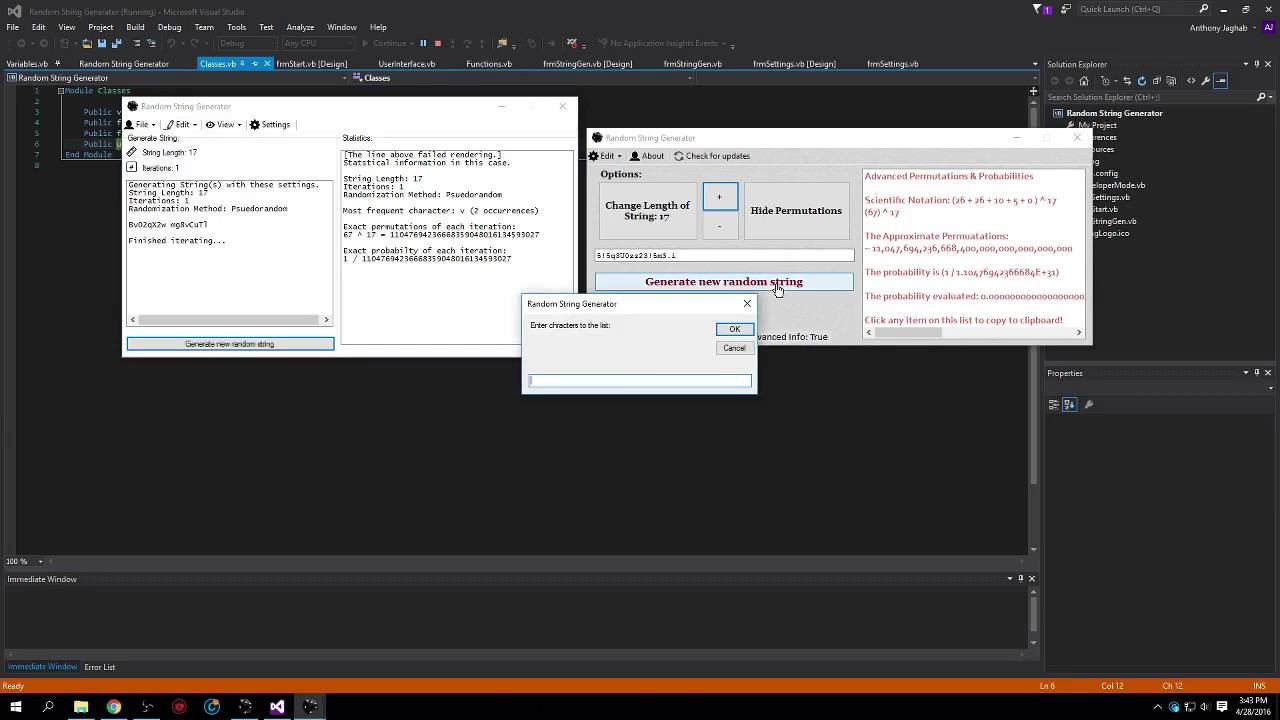The image size is (1280, 720).
Task: Click Check for updates in right generator window
Action: tap(712, 156)
